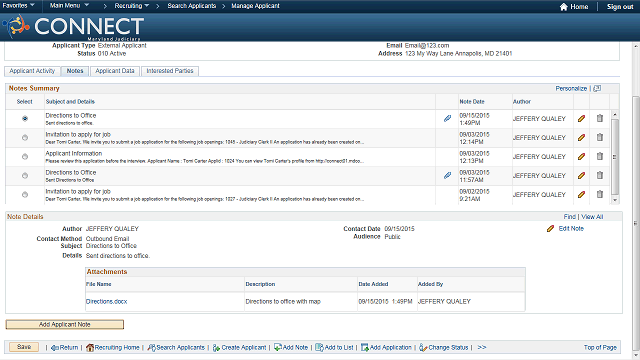This screenshot has width=640, height=360.
Task: Click the Add to List icon
Action: [319, 347]
